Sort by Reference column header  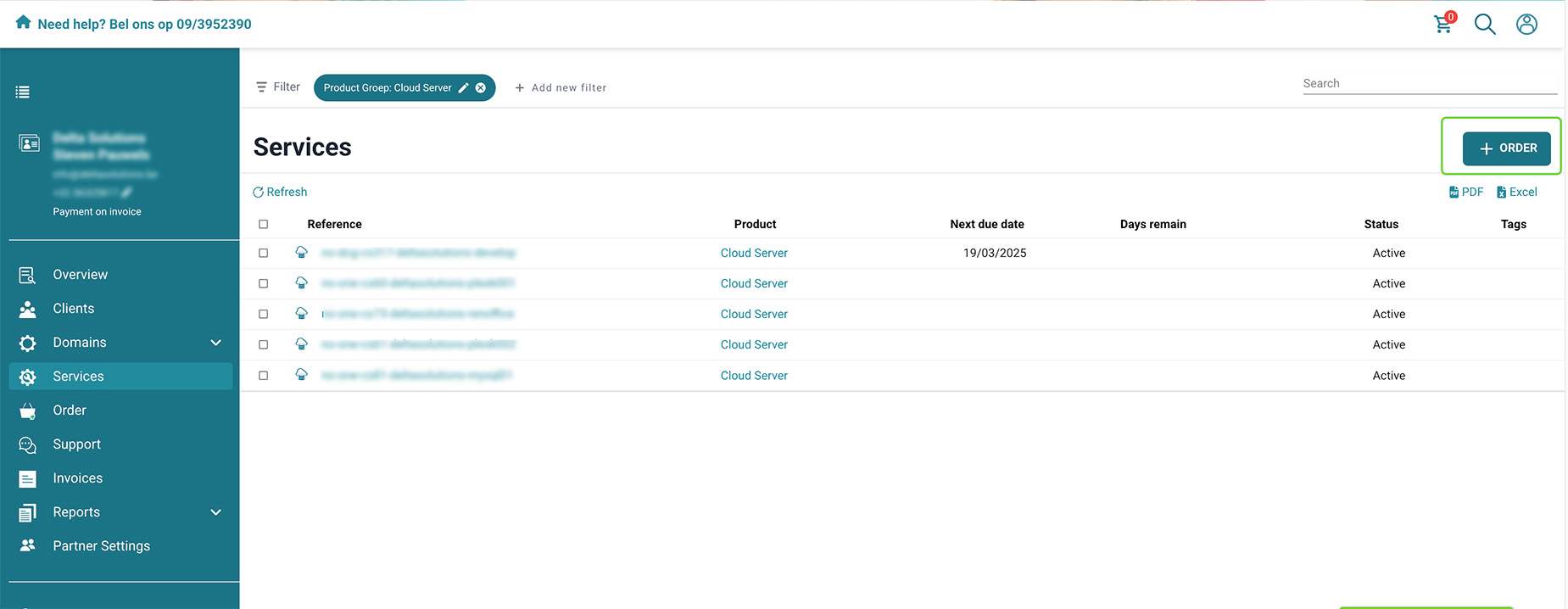pos(334,224)
